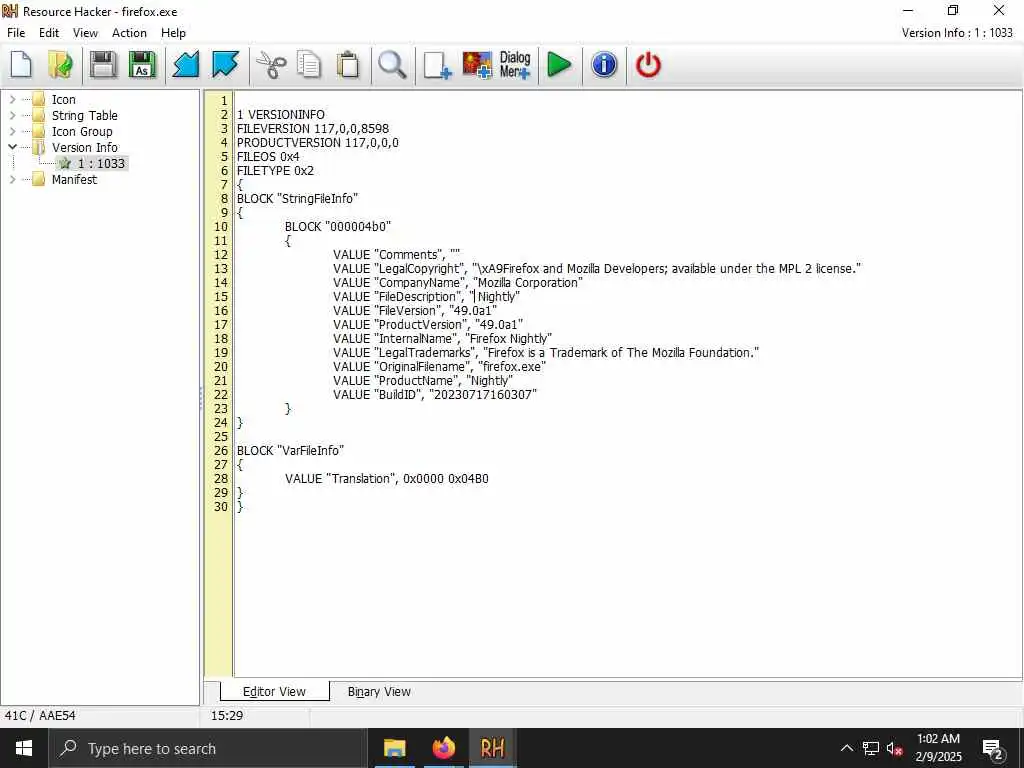Click the LegalTrademarks value line
This screenshot has height=768, width=1024.
click(545, 353)
